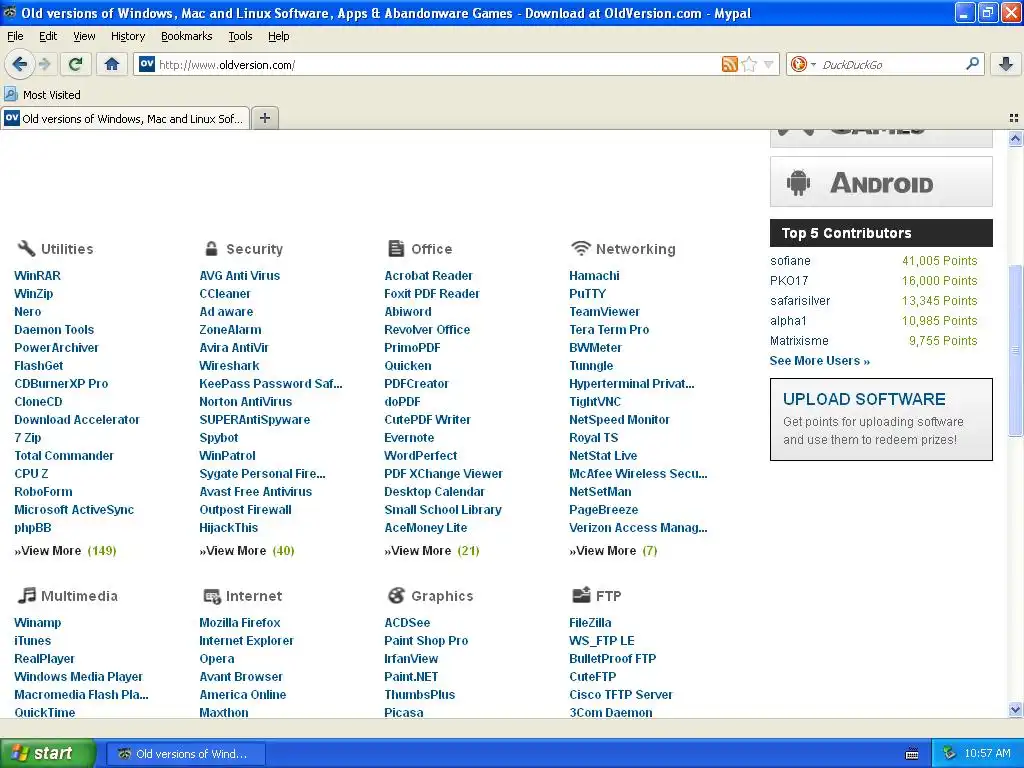This screenshot has height=768, width=1024.
Task: Bookmark this page with the star icon
Action: click(749, 64)
